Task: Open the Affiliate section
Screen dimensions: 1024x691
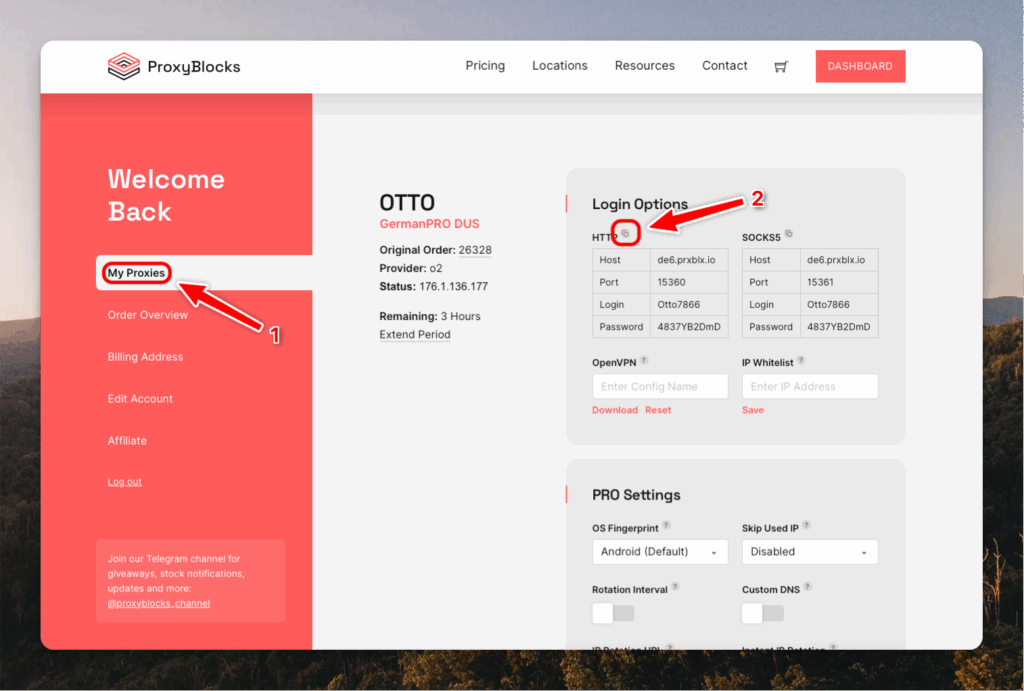Action: click(x=127, y=440)
